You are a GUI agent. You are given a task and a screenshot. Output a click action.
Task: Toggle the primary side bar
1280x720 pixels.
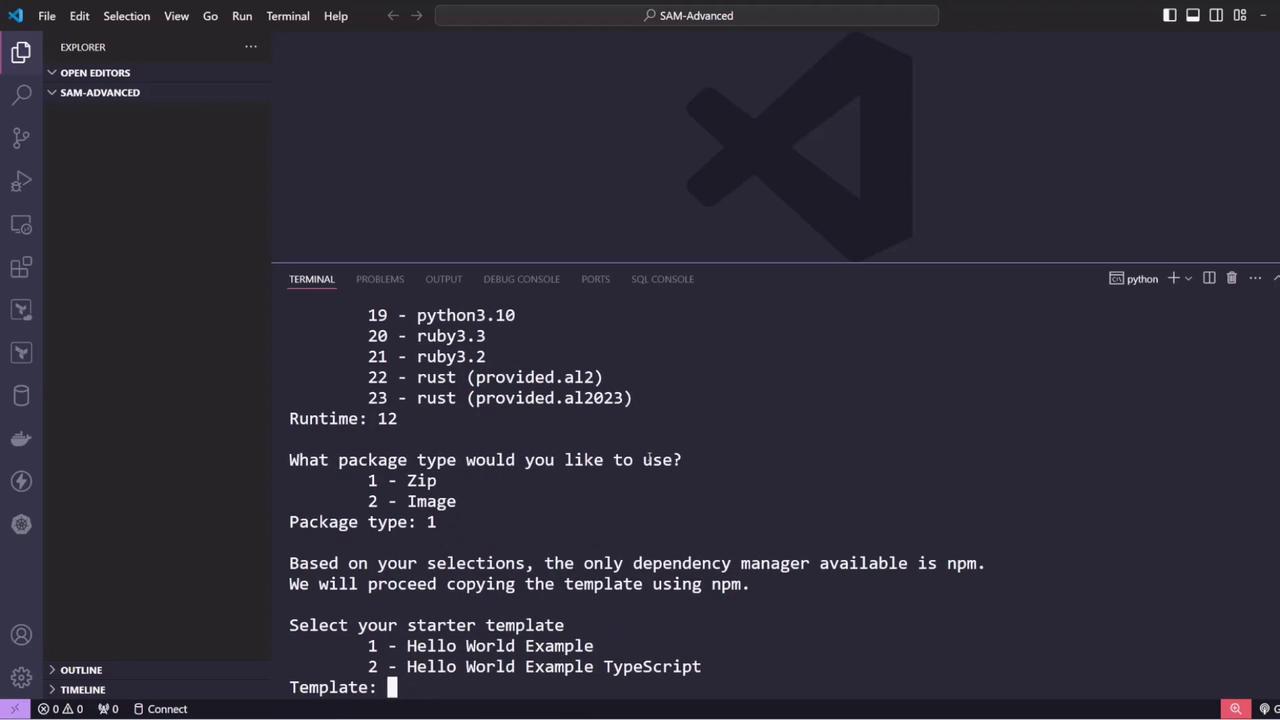click(1170, 16)
